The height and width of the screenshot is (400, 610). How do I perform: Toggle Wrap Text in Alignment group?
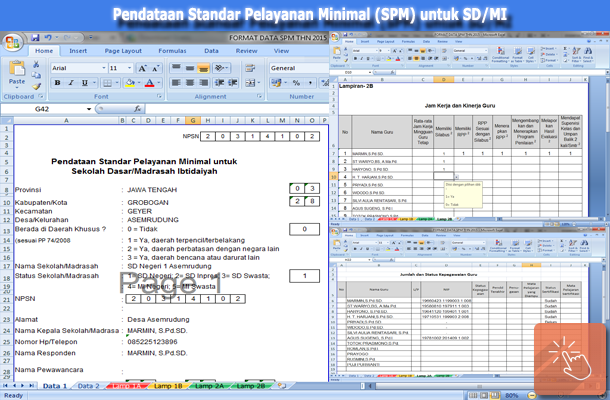(250, 68)
